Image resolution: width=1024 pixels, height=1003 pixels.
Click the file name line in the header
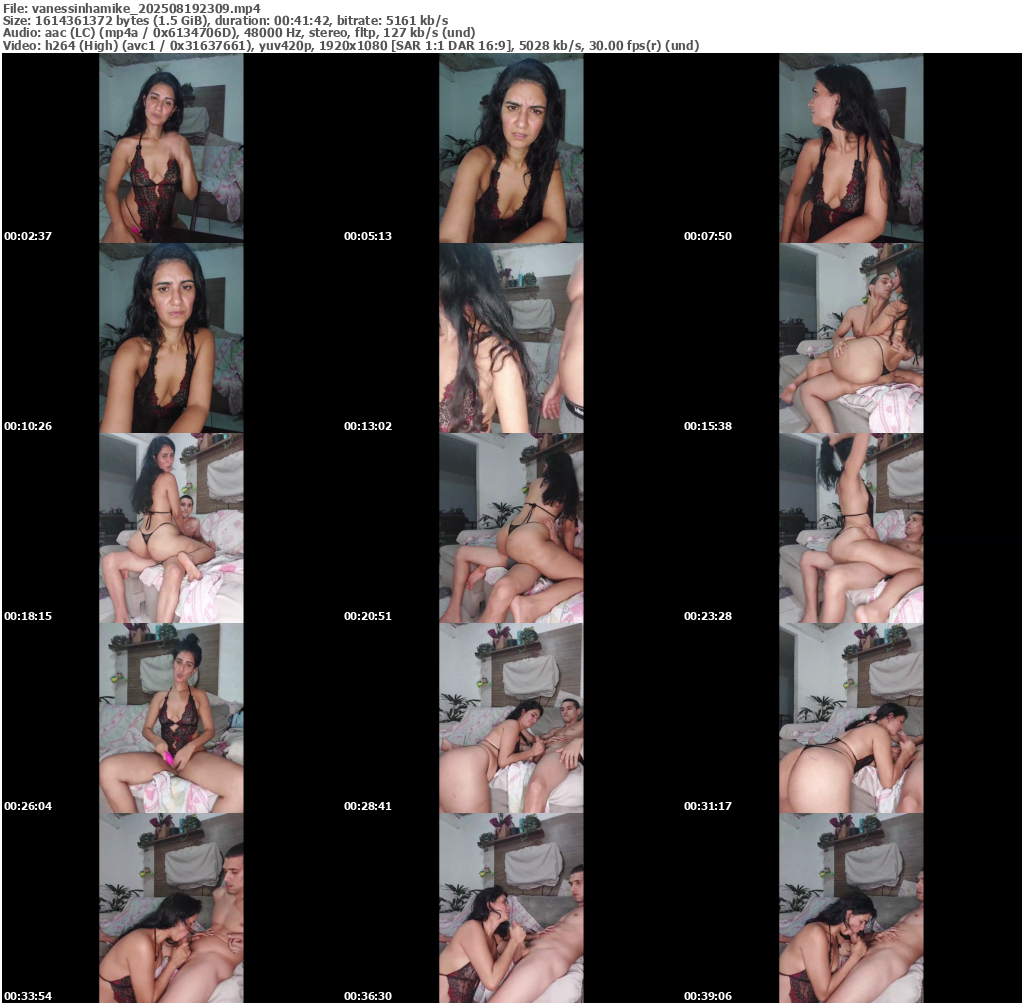tap(131, 8)
